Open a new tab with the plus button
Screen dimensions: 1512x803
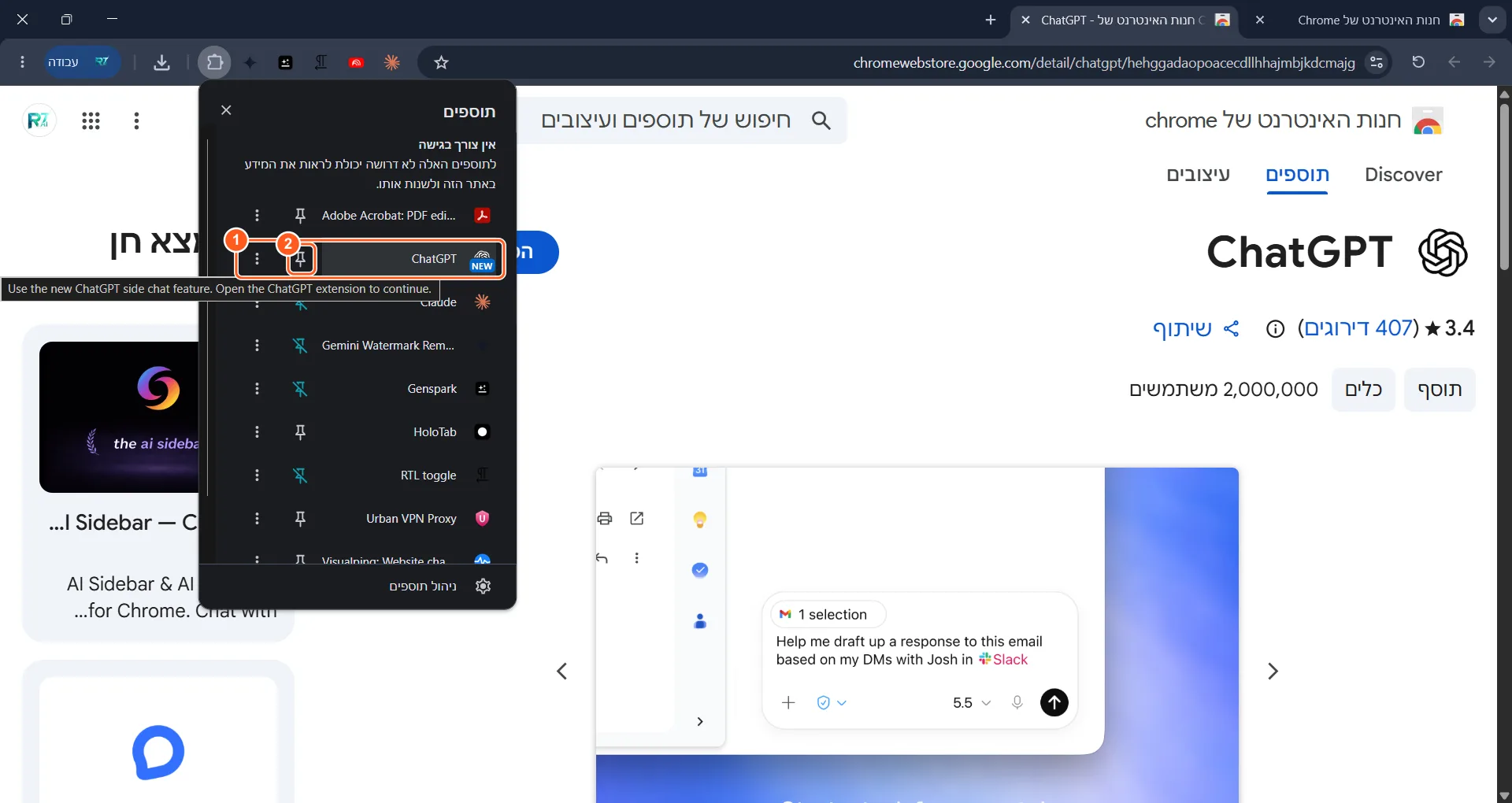[991, 20]
